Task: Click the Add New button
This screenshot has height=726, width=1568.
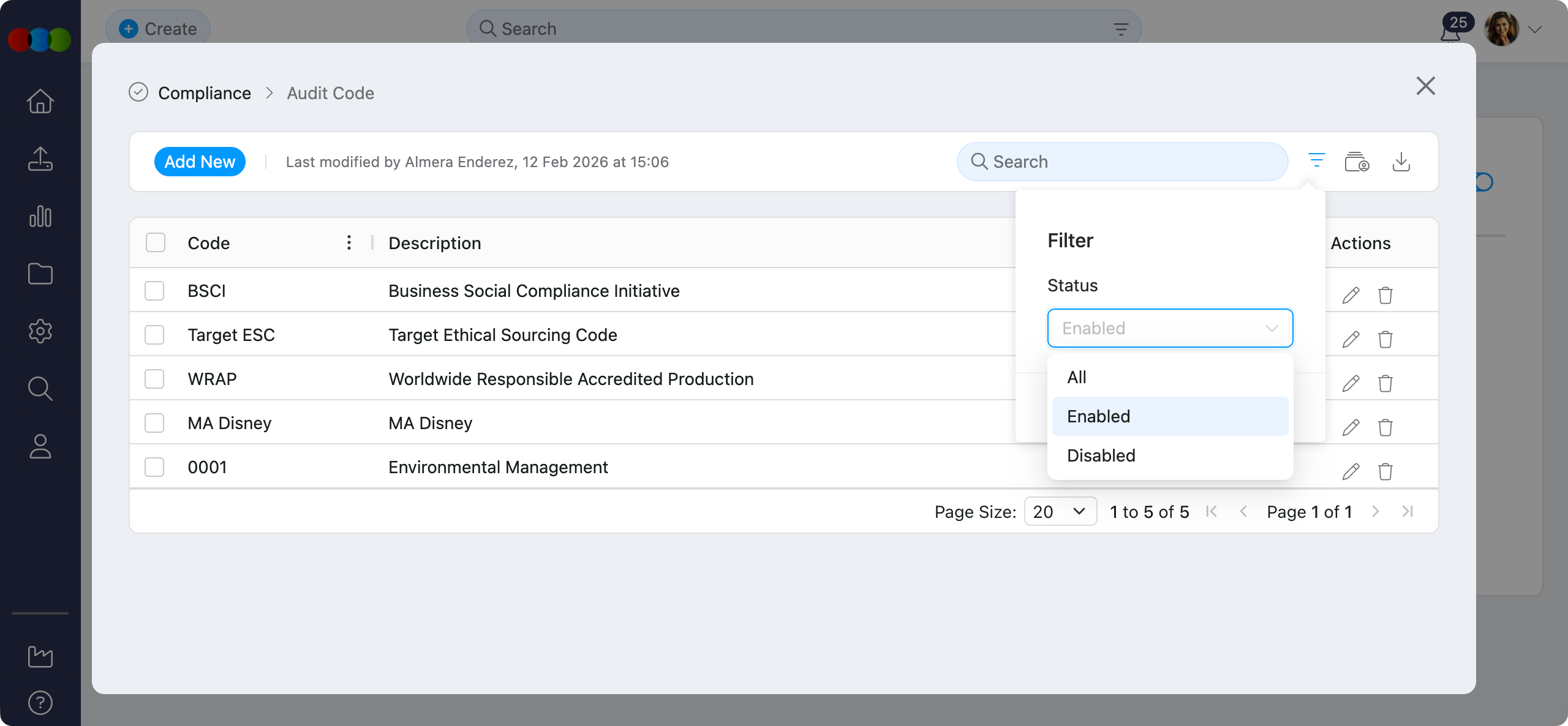Action: (x=200, y=162)
